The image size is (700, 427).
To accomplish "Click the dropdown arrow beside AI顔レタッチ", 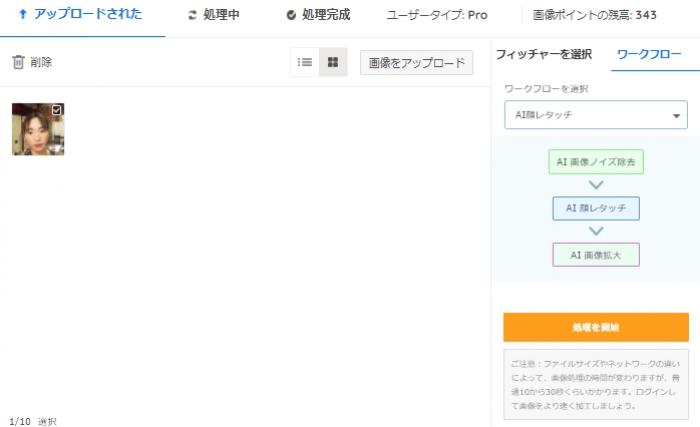I will pos(676,116).
